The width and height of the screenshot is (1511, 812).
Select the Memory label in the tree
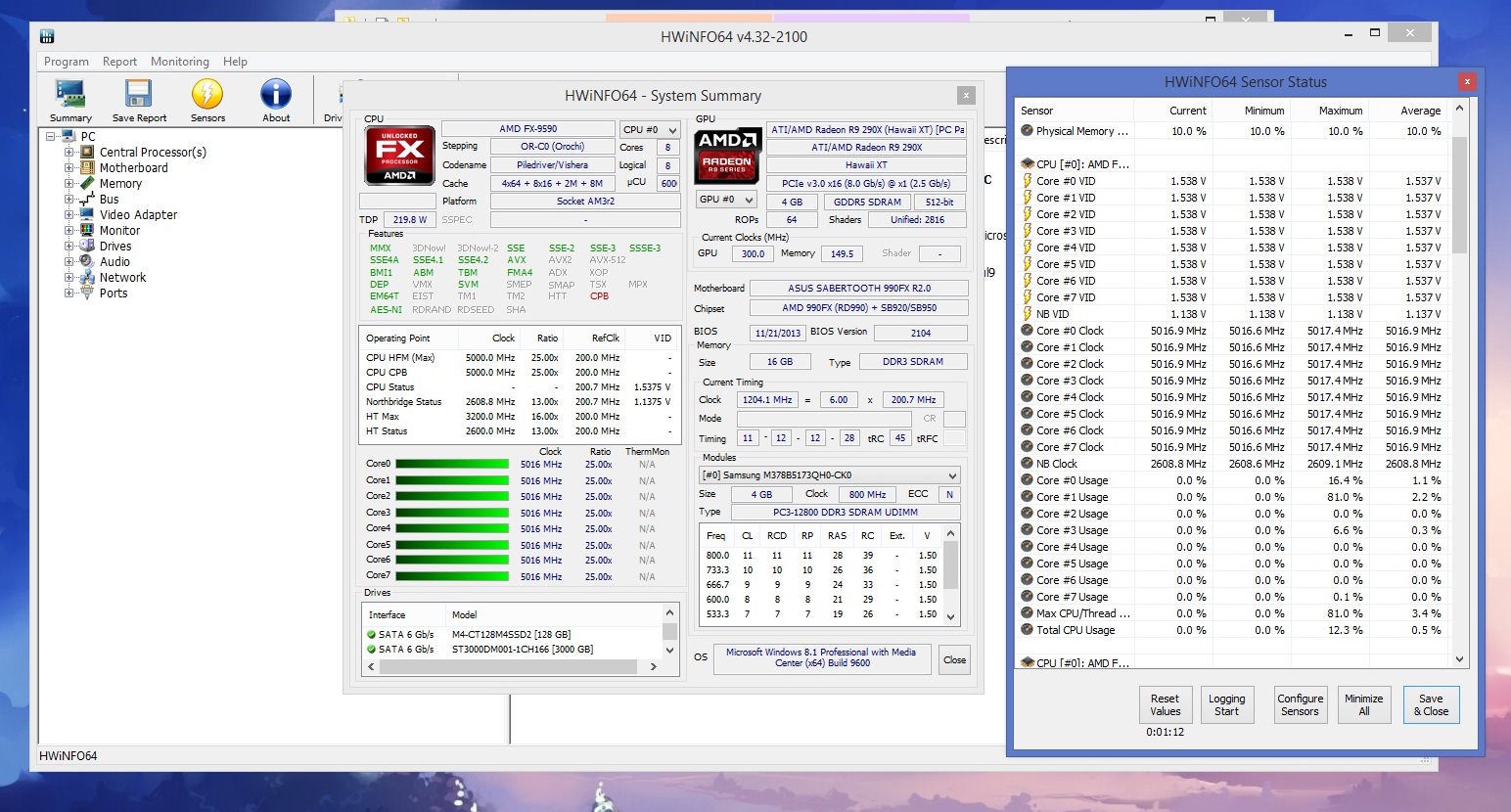[120, 183]
